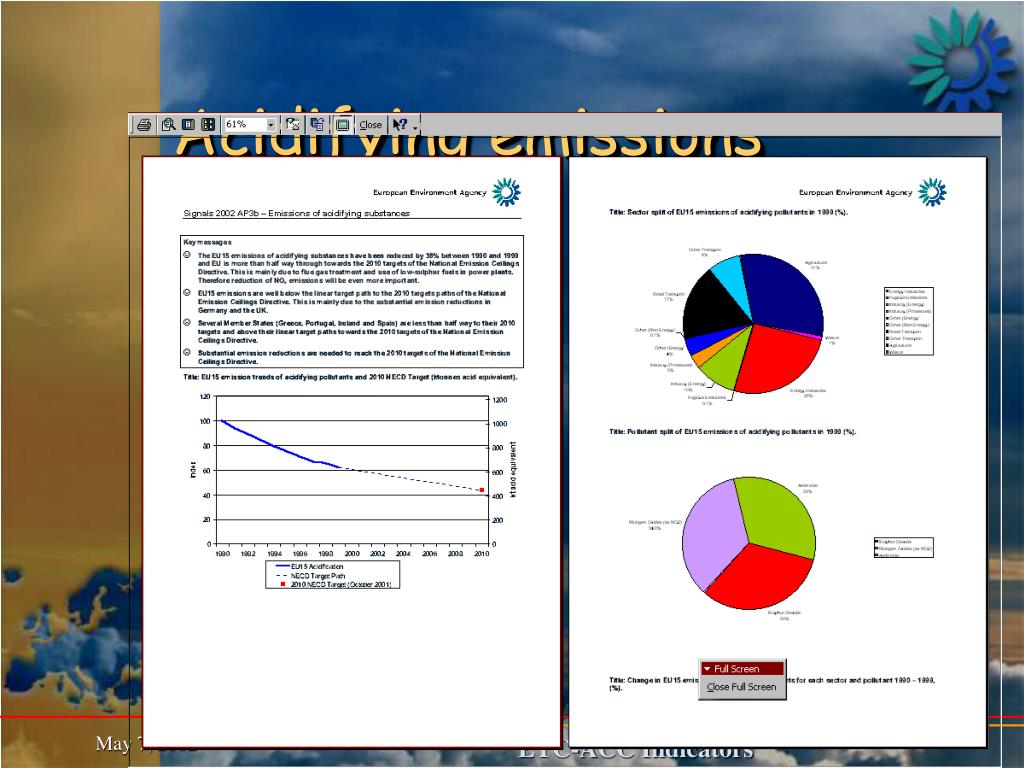Viewport: 1024px width, 768px height.
Task: Click the pollutant split pie chart
Action: [x=749, y=543]
